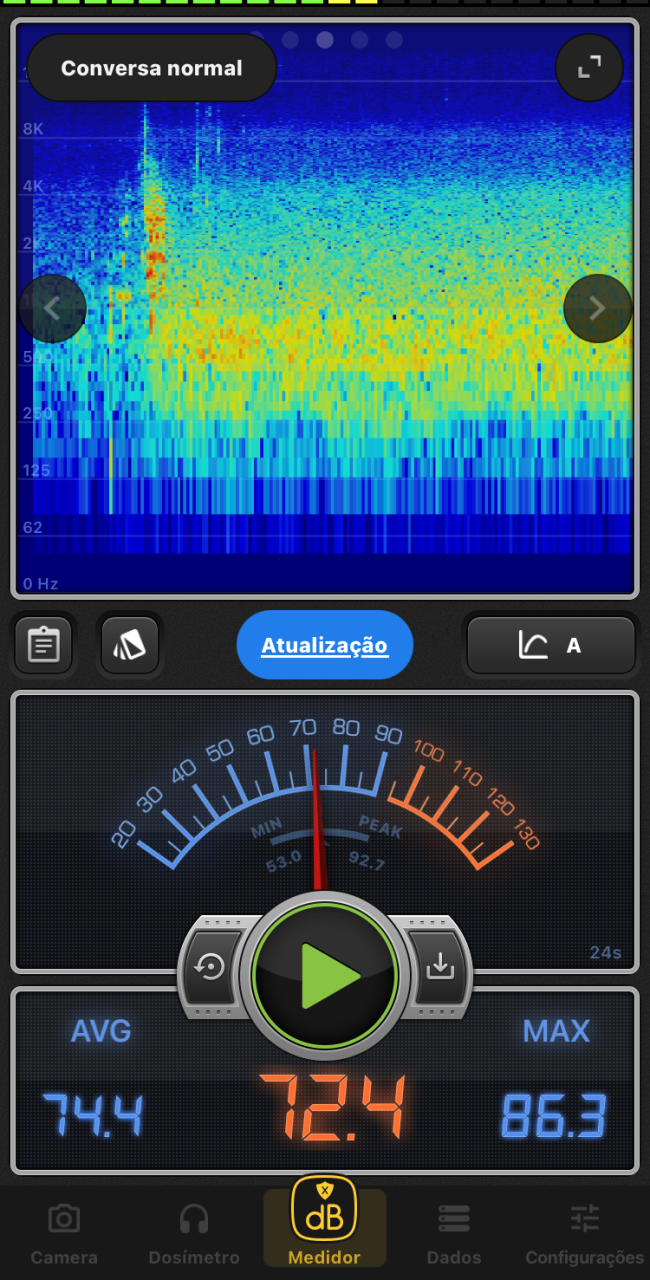The width and height of the screenshot is (650, 1280).
Task: Tap the theme cards icon
Action: [x=129, y=645]
